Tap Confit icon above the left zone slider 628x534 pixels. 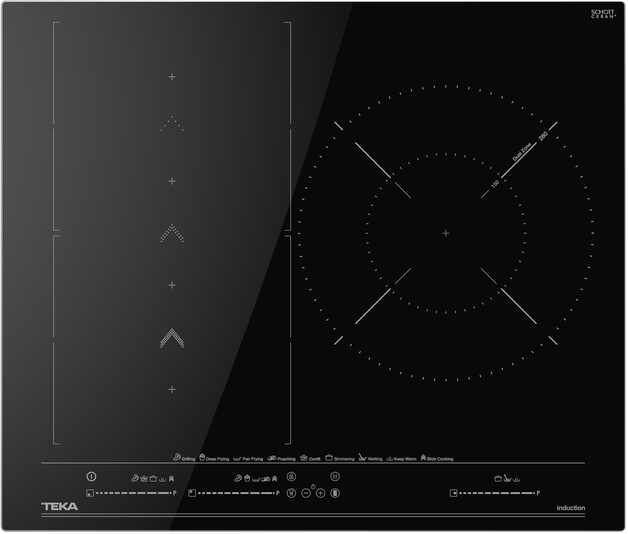[144, 479]
